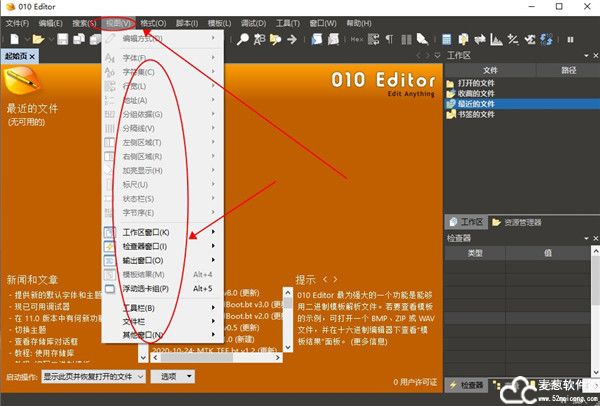Open the 教程: 使用存储库 news link

click(x=44, y=353)
